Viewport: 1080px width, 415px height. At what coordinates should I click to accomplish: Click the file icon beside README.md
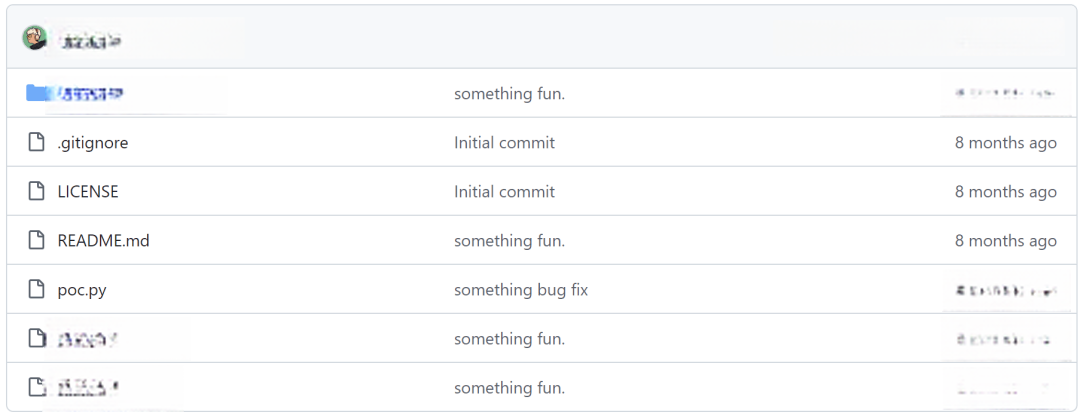tap(37, 241)
